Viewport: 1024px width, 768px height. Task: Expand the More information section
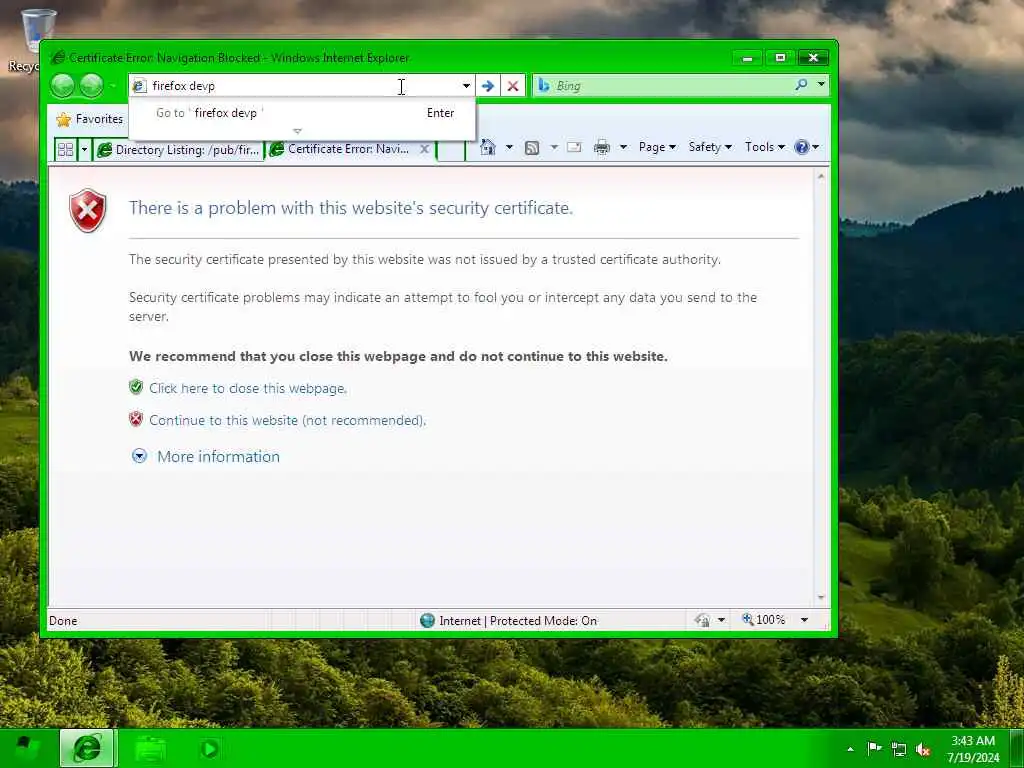pyautogui.click(x=139, y=456)
